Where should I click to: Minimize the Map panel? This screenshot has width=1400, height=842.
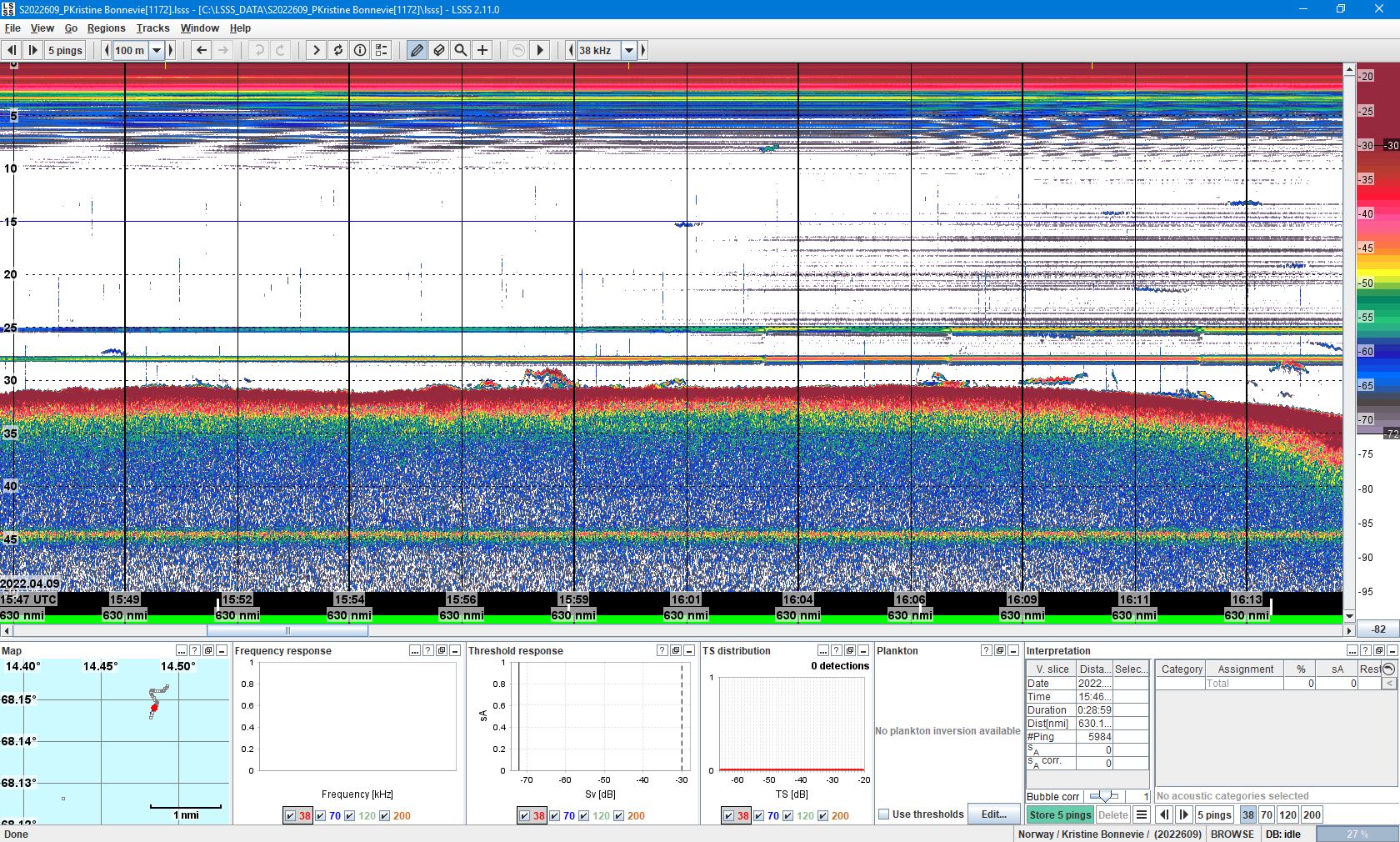click(222, 651)
